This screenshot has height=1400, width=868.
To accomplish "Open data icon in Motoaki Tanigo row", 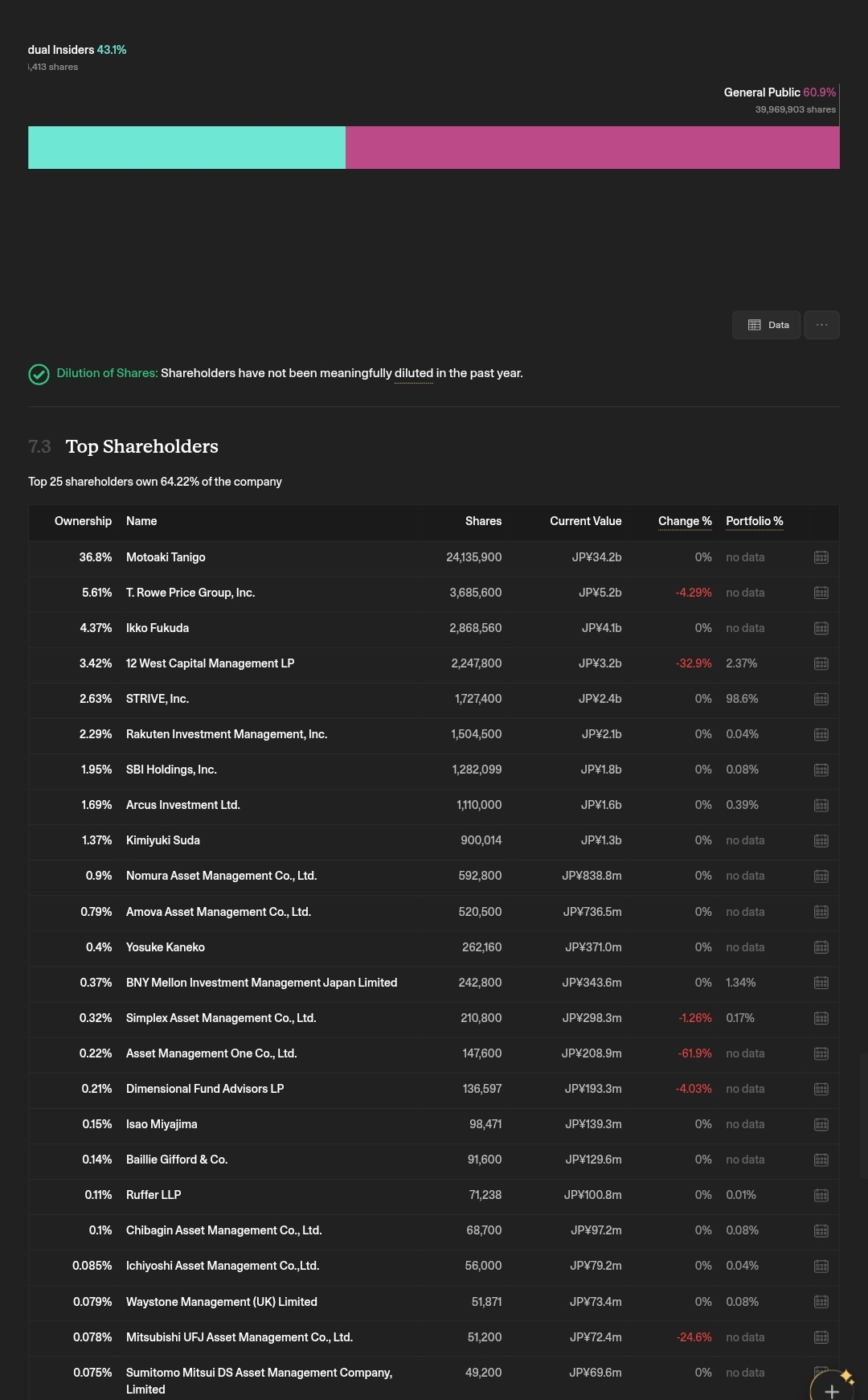I will [x=821, y=557].
